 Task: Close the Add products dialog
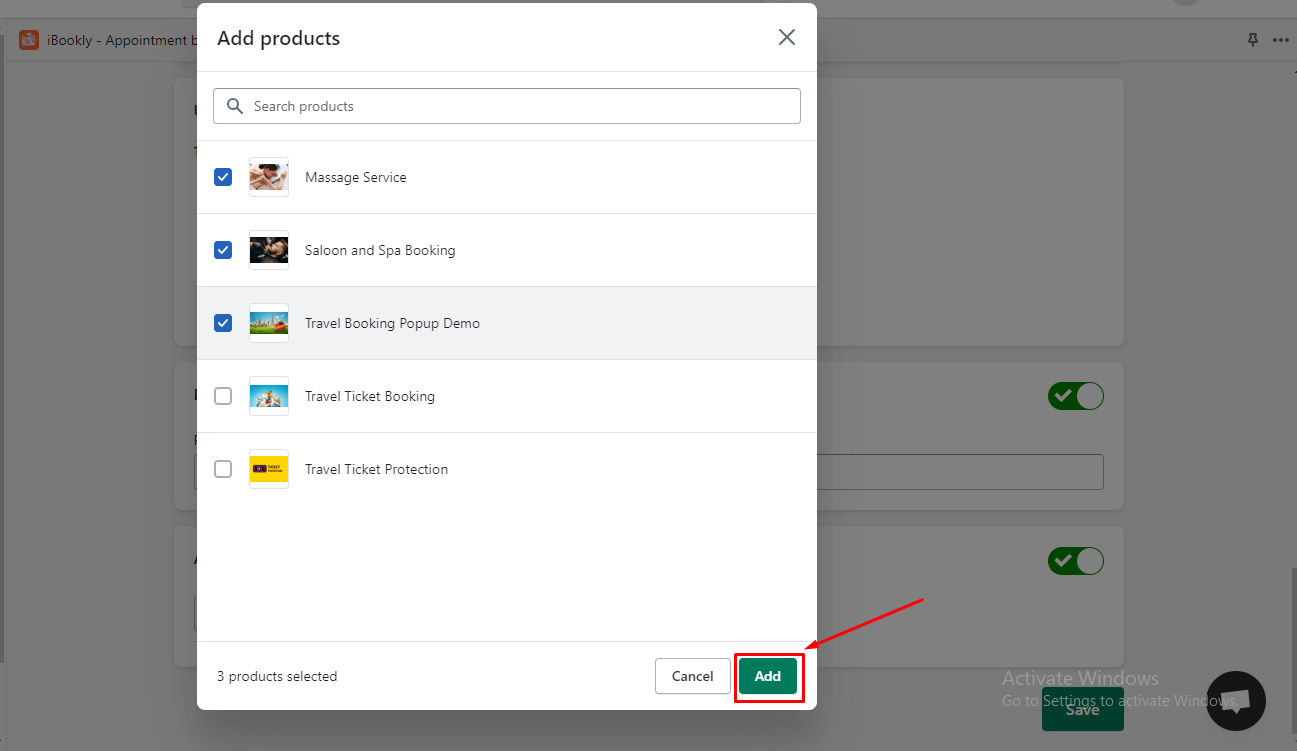tap(787, 38)
